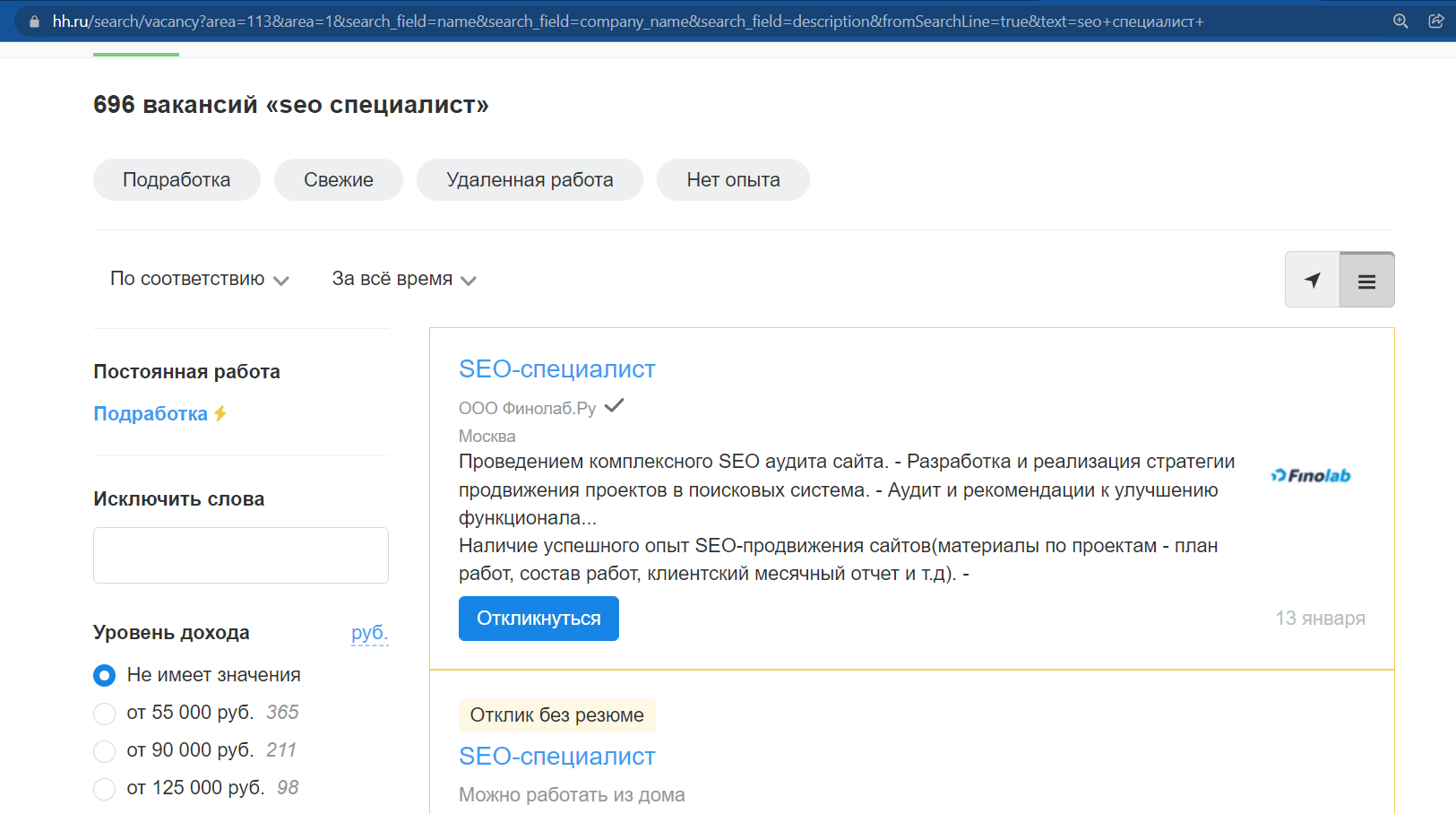Apply the «Нет опыта» filter

click(733, 179)
